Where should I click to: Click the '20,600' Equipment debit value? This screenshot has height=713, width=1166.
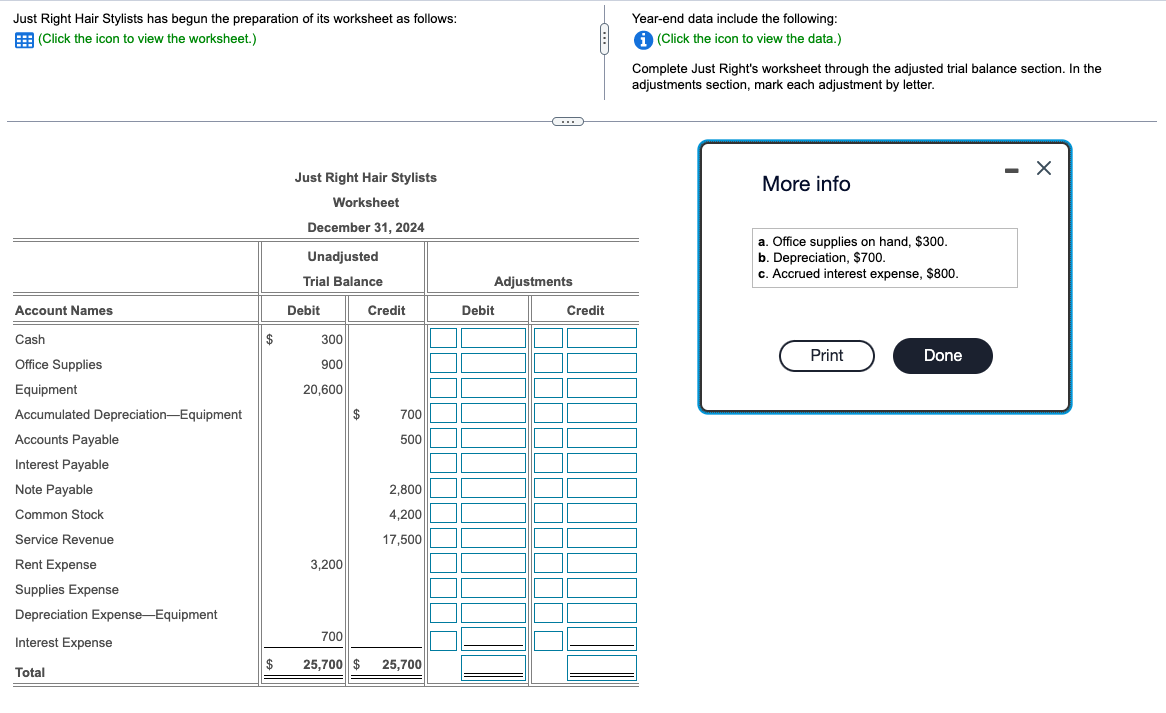tap(323, 390)
